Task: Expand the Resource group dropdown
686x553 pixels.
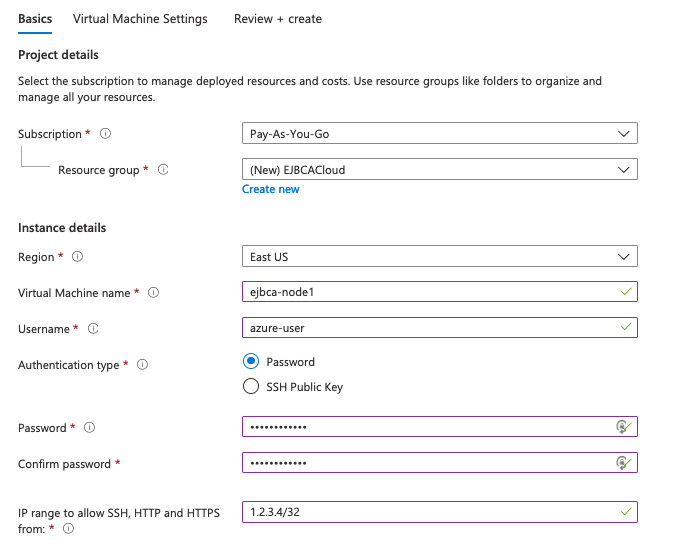Action: pos(439,170)
